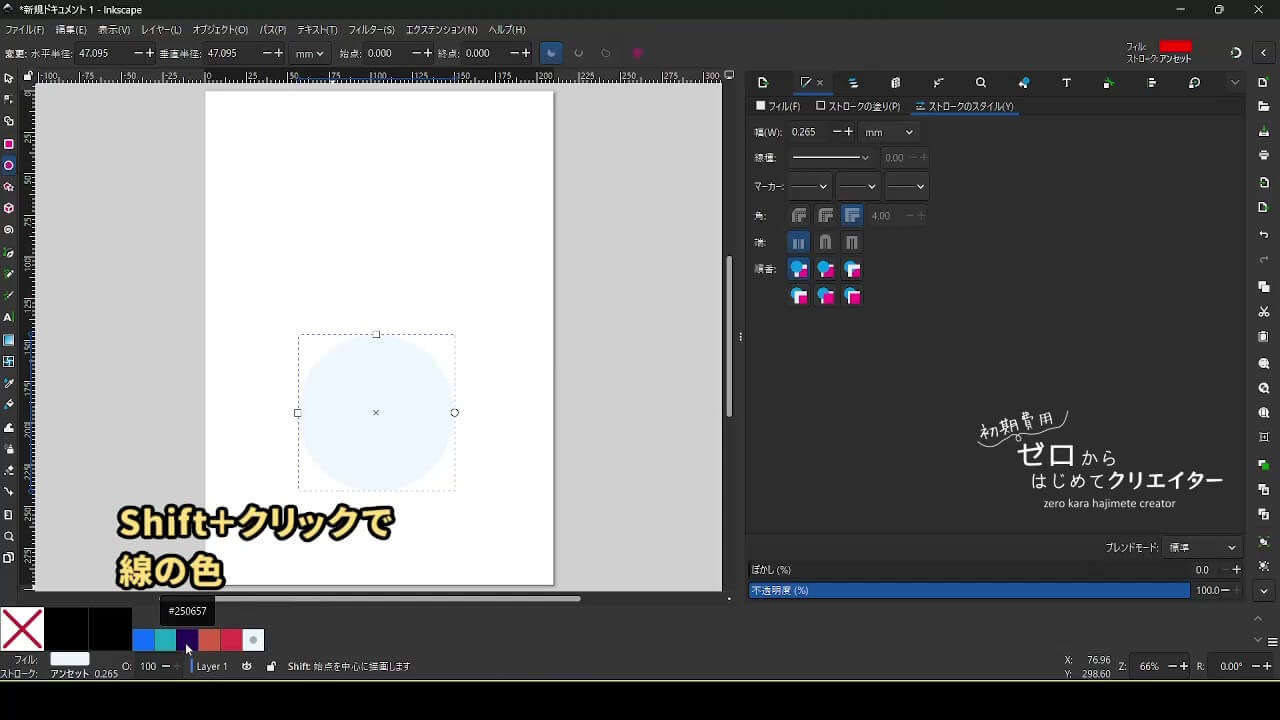
Task: Open the dash pattern dropdown
Action: [x=831, y=158]
